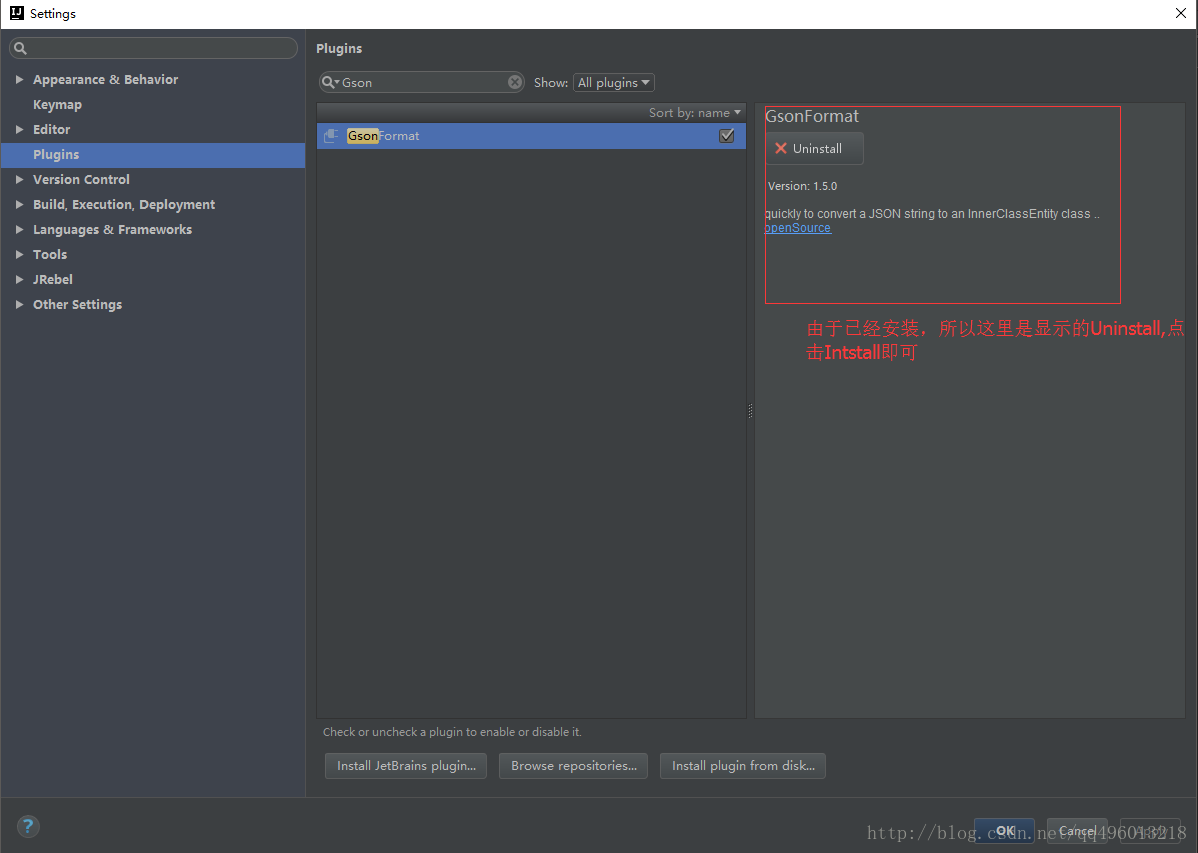The width and height of the screenshot is (1198, 853).
Task: Open the Plugins settings page
Action: [56, 154]
